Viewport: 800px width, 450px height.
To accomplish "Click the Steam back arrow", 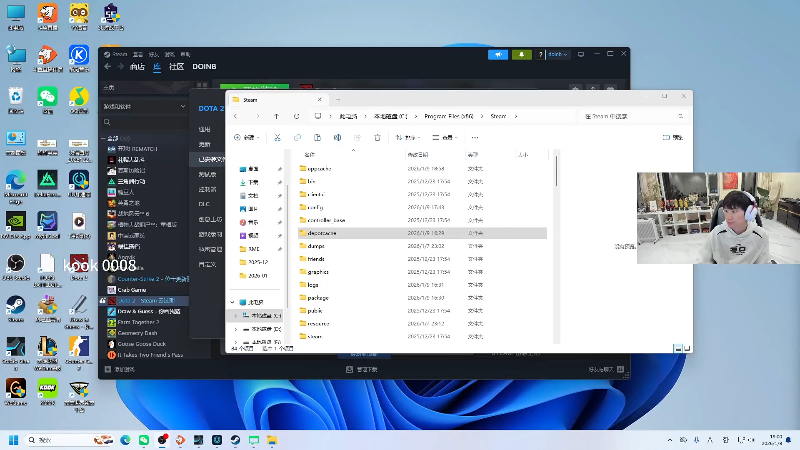I will pyautogui.click(x=108, y=66).
